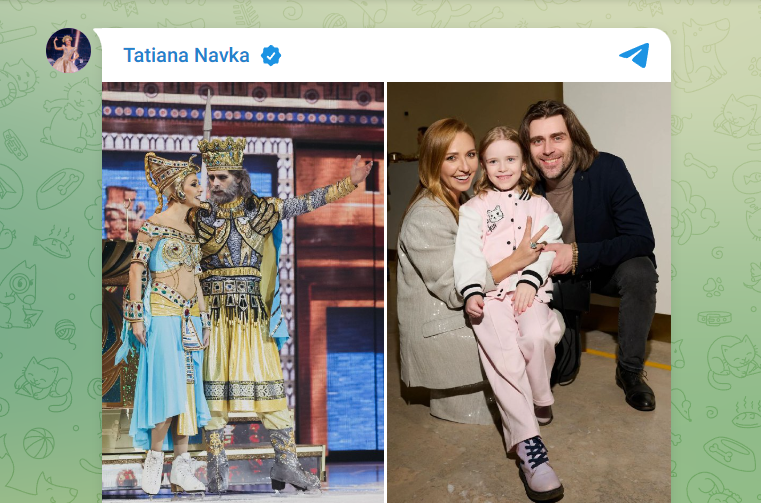Click the white message header bar
The height and width of the screenshot is (503, 761).
(x=386, y=55)
